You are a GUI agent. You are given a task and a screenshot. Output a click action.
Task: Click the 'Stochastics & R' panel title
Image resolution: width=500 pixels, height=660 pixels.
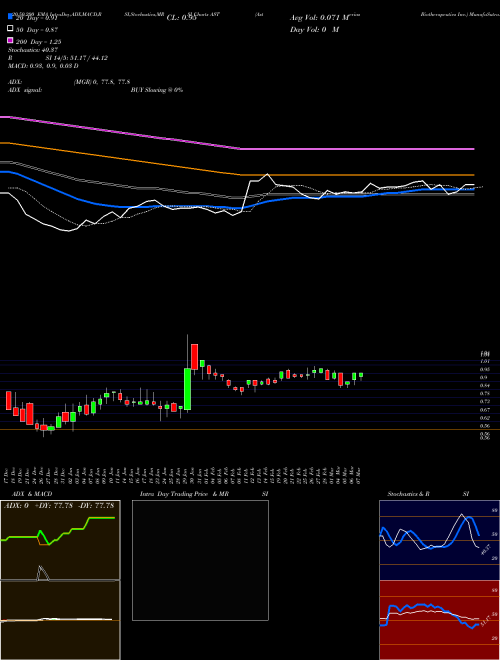[x=408, y=494]
